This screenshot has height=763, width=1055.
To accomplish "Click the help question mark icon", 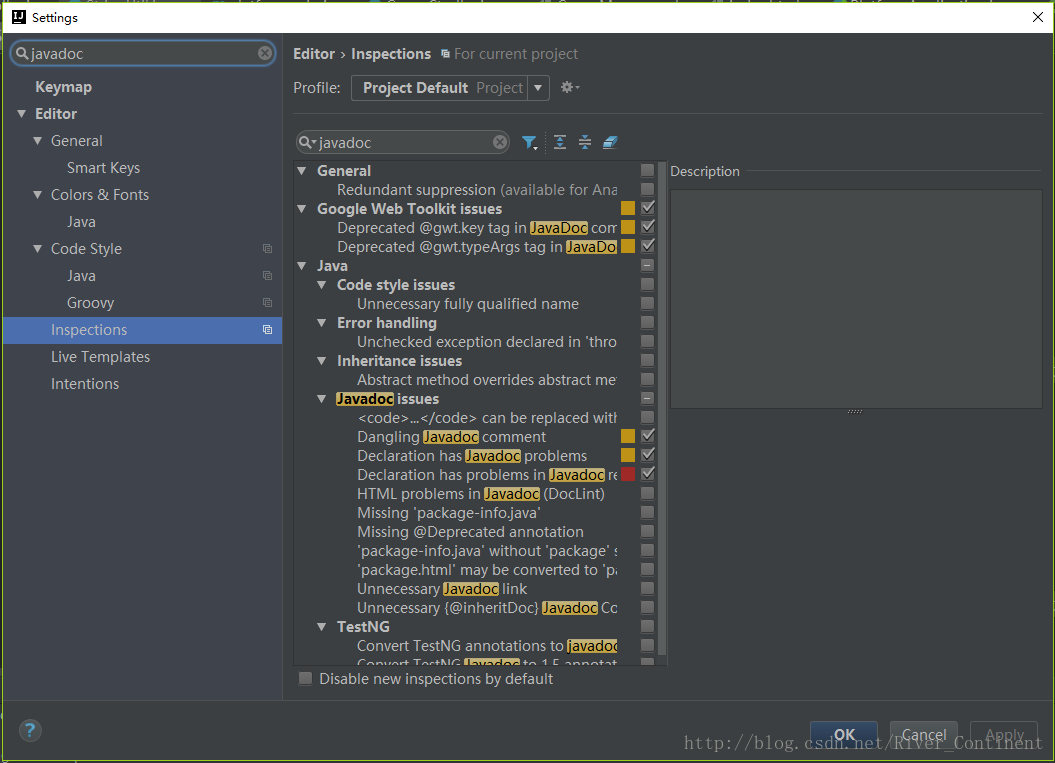I will coord(30,730).
